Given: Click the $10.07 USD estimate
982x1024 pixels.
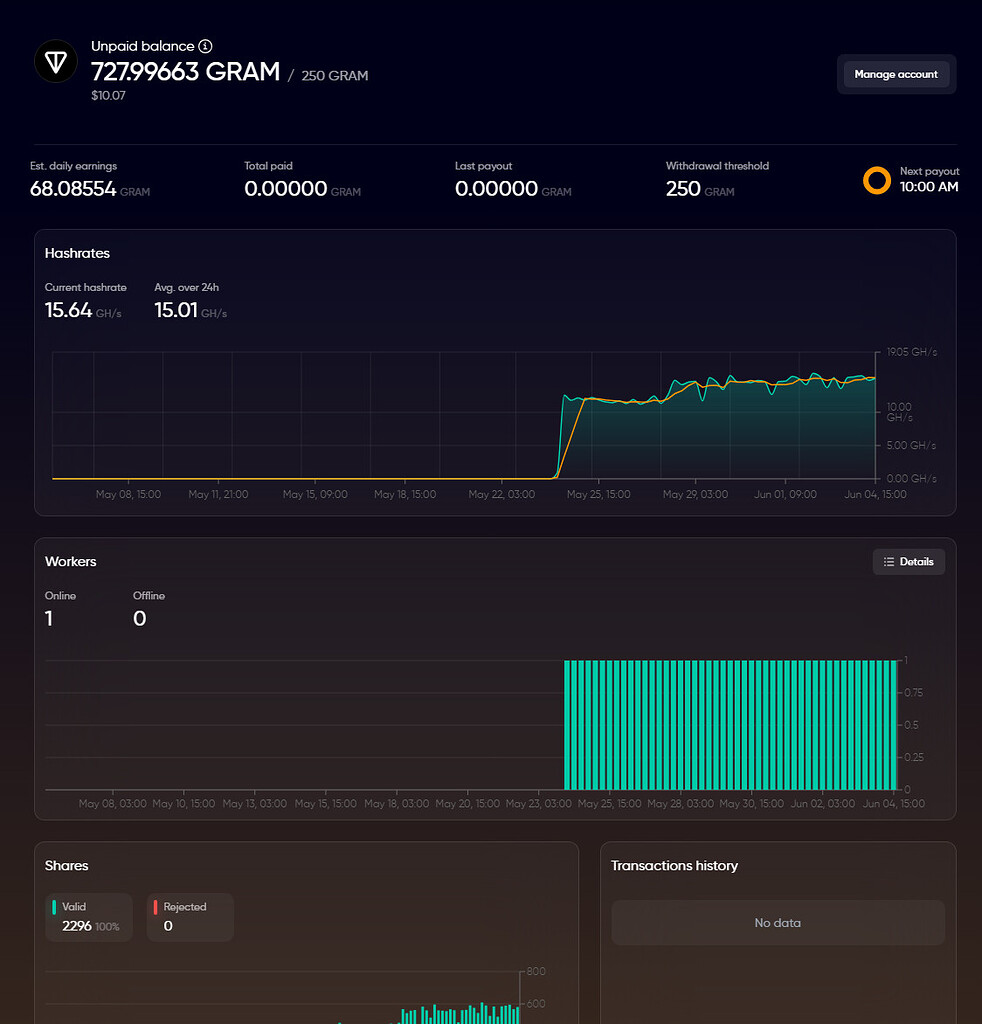Looking at the screenshot, I should [x=109, y=96].
